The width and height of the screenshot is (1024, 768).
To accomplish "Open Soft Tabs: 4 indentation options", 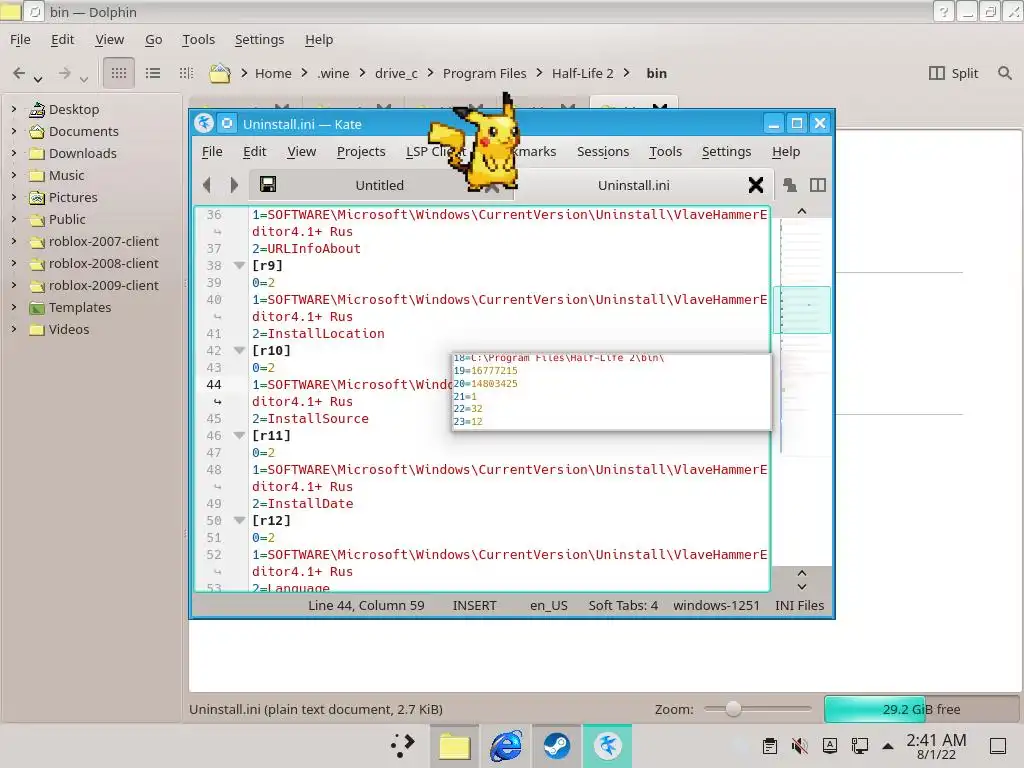I will coord(623,605).
